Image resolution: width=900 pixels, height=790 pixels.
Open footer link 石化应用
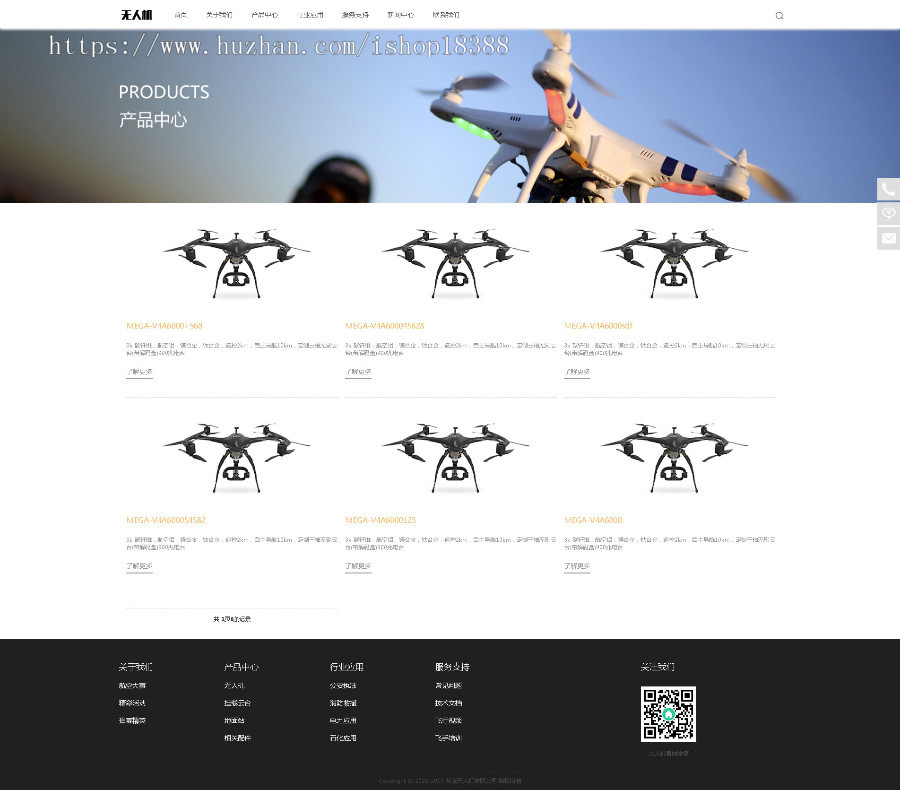point(343,738)
